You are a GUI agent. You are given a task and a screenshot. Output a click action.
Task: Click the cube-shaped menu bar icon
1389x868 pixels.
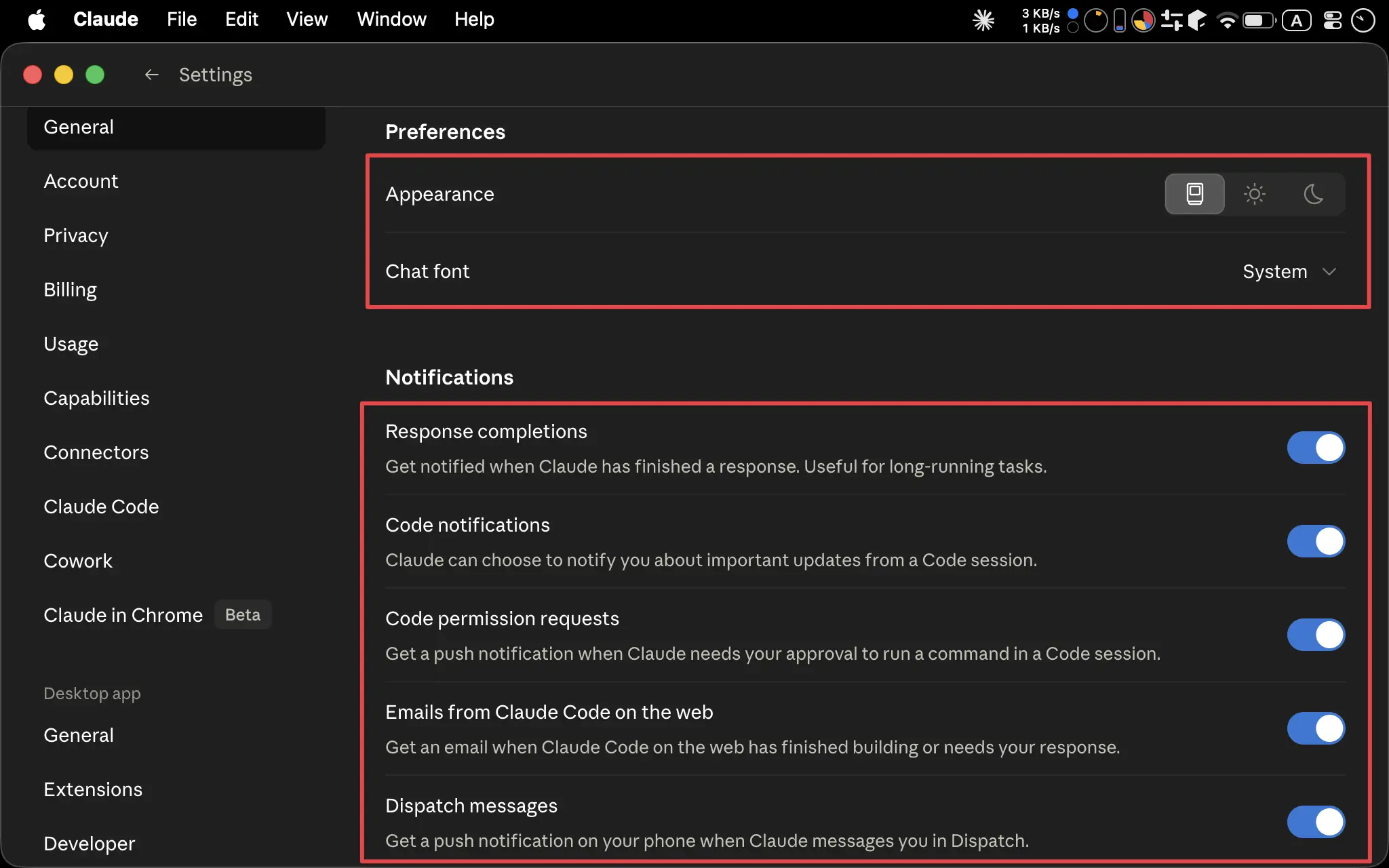[x=1198, y=20]
